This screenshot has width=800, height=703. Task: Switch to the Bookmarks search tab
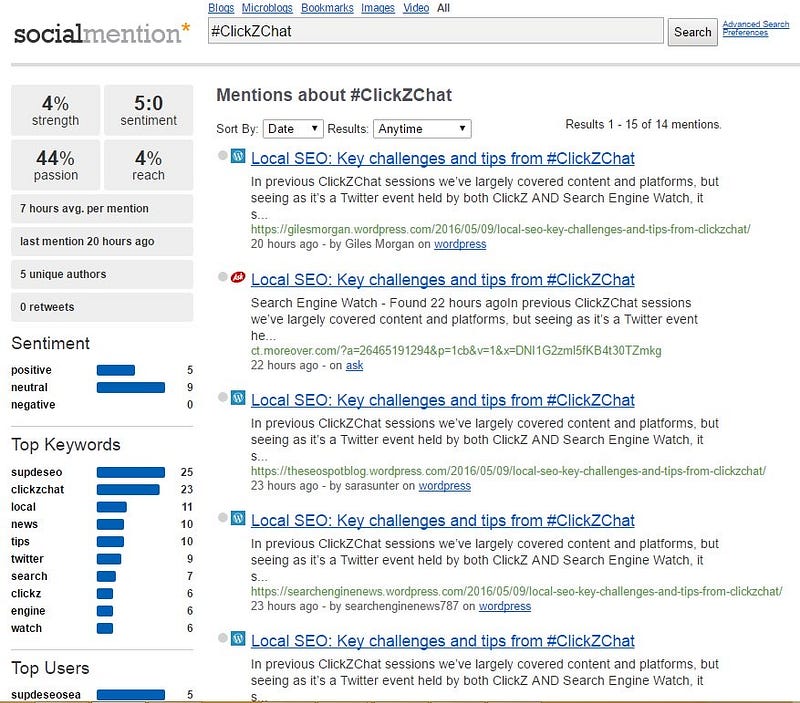pos(327,8)
